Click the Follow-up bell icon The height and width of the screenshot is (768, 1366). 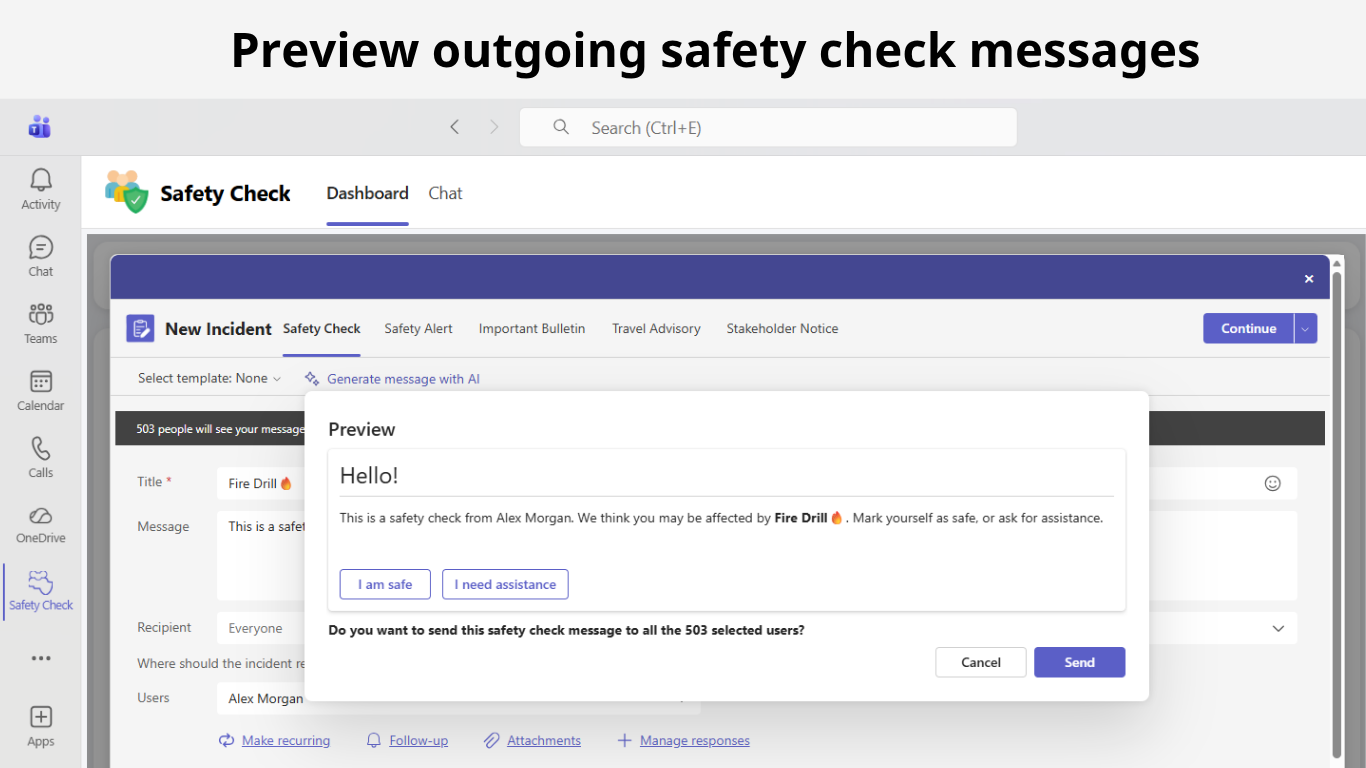[x=374, y=740]
